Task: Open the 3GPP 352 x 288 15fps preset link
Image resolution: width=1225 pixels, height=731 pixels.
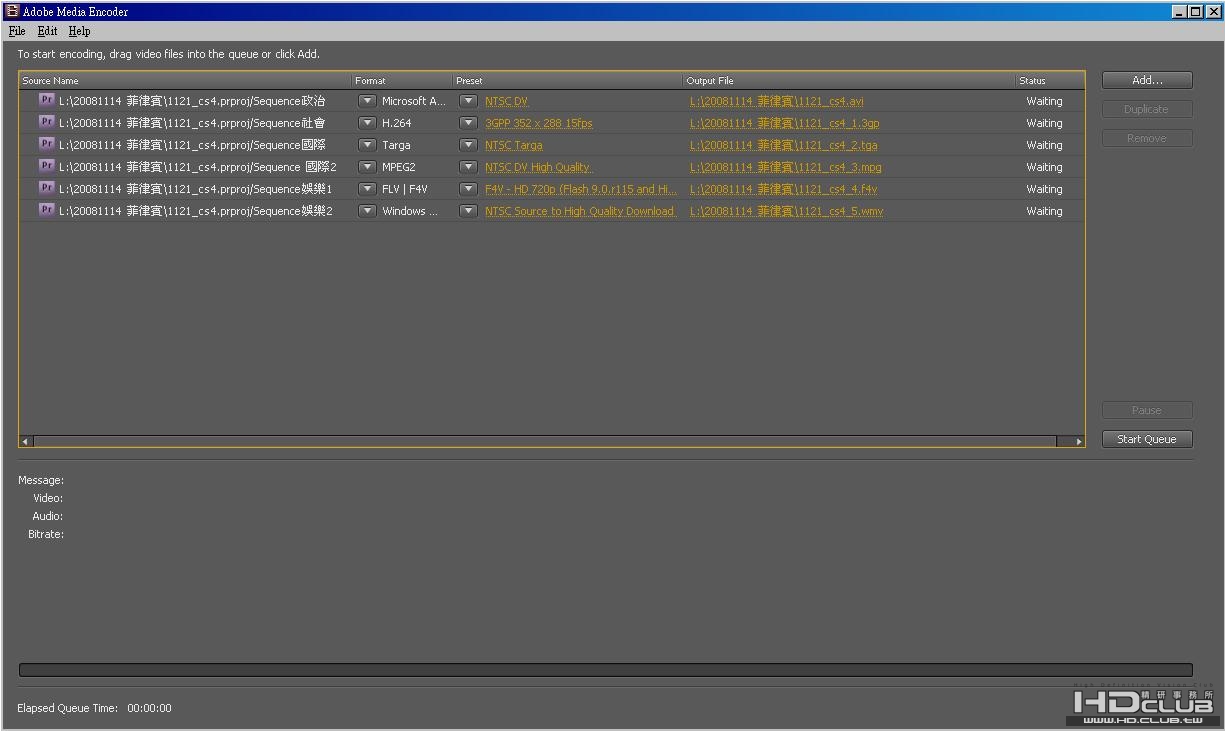Action: [539, 123]
